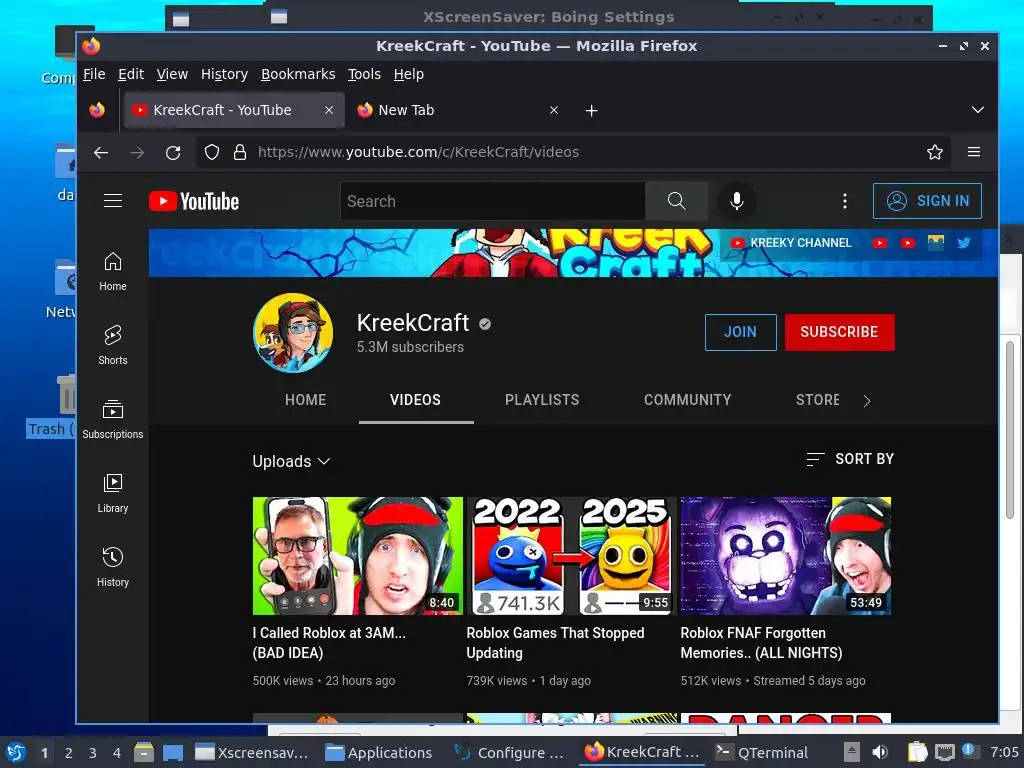
Task: Click the show desktop icon in the taskbar
Action: tap(172, 752)
